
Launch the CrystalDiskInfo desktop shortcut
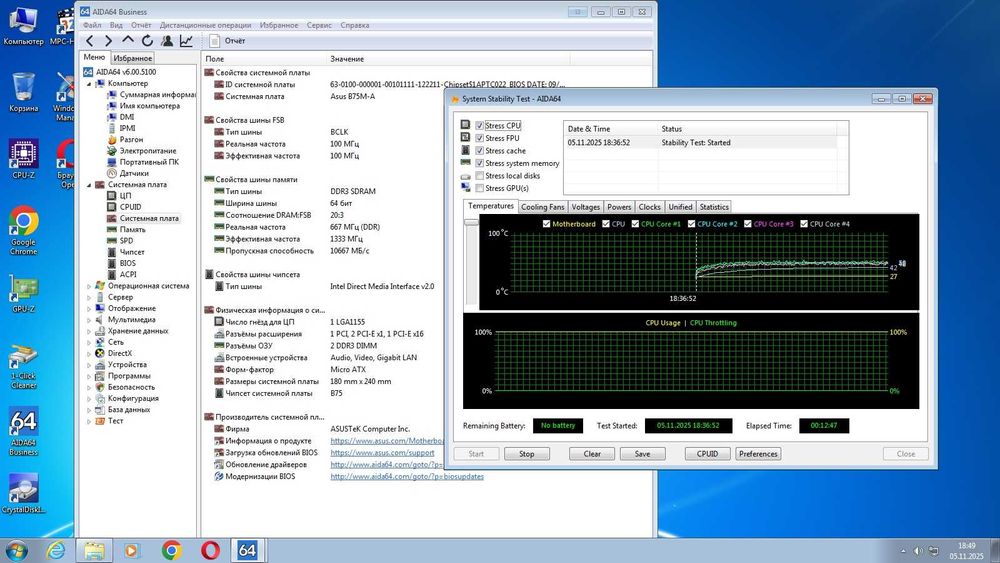[23, 493]
